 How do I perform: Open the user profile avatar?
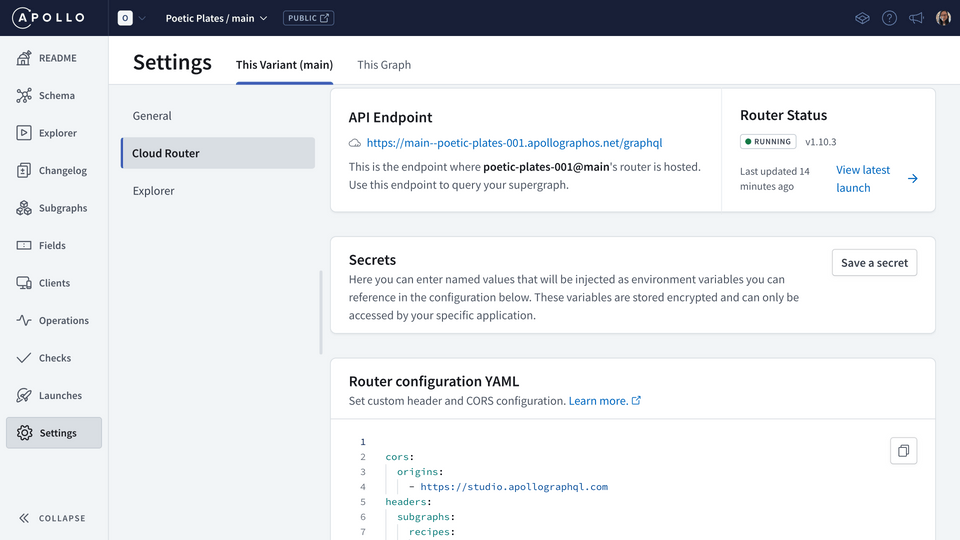pyautogui.click(x=943, y=18)
